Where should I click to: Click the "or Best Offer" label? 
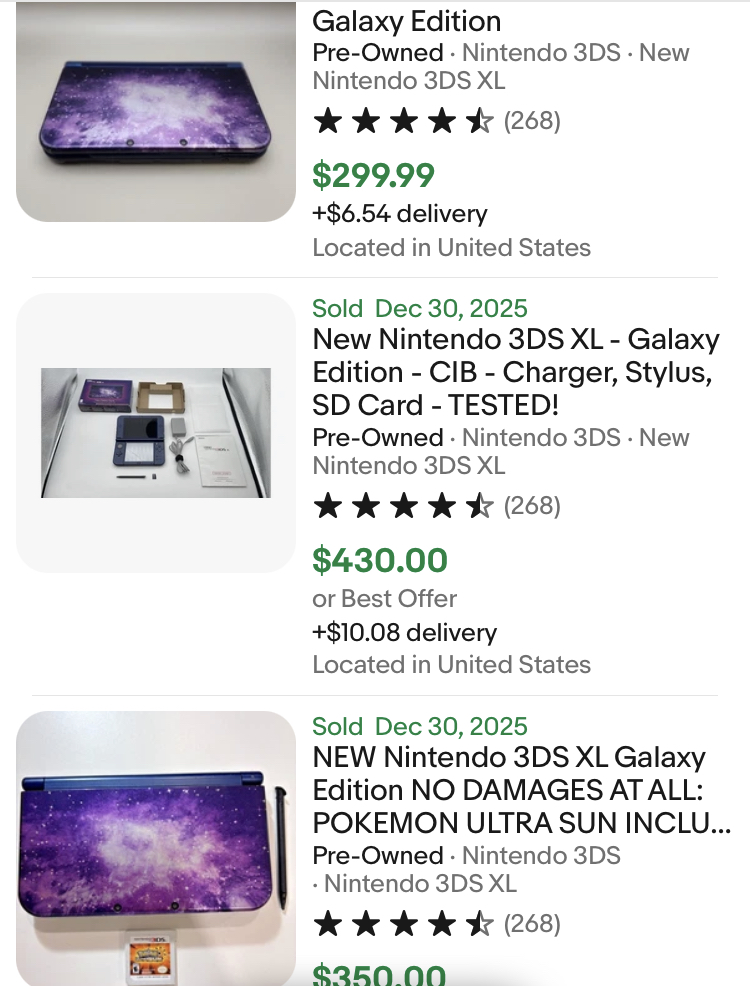click(x=385, y=599)
